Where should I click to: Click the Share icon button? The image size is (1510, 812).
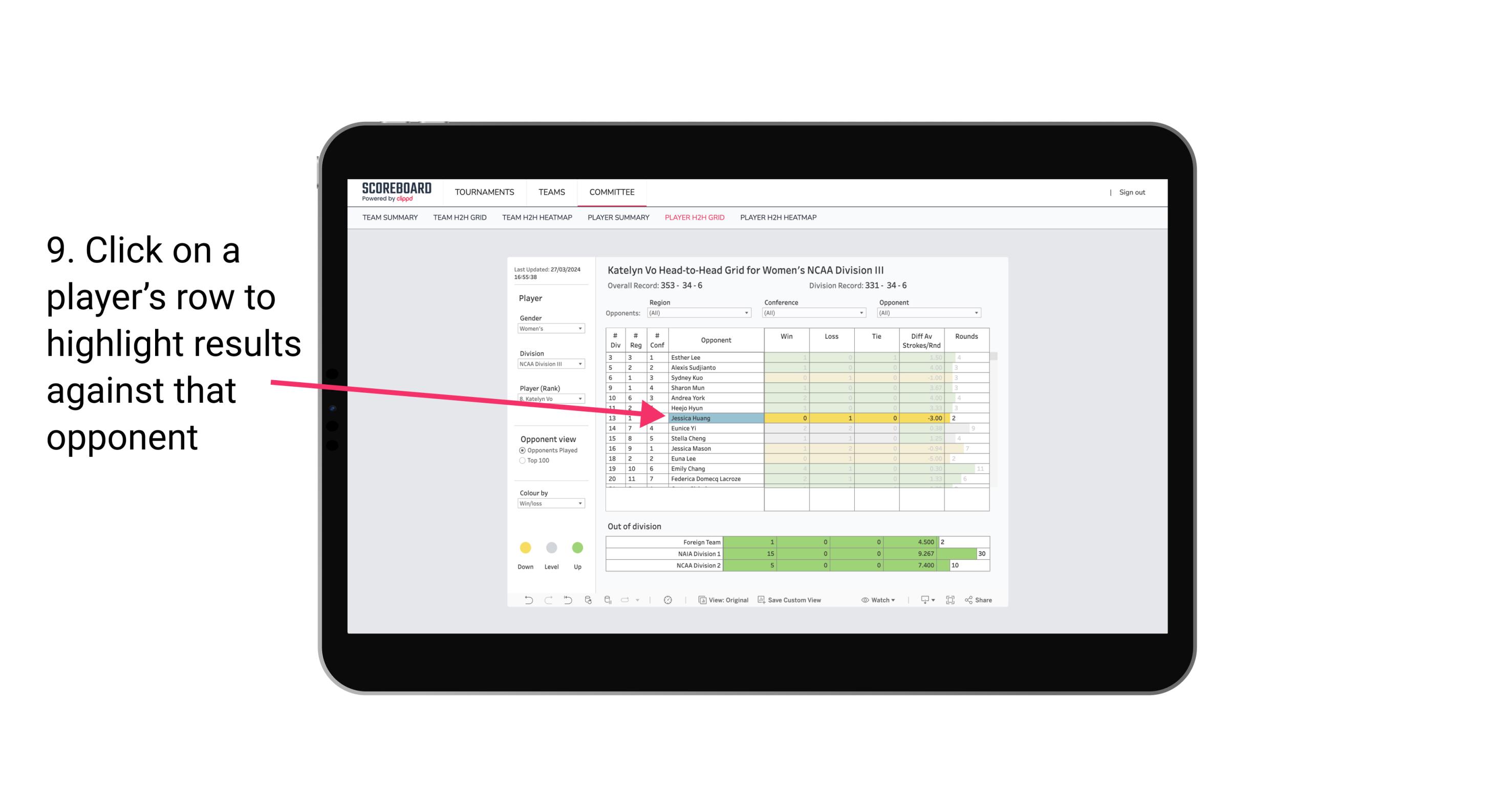[x=982, y=600]
